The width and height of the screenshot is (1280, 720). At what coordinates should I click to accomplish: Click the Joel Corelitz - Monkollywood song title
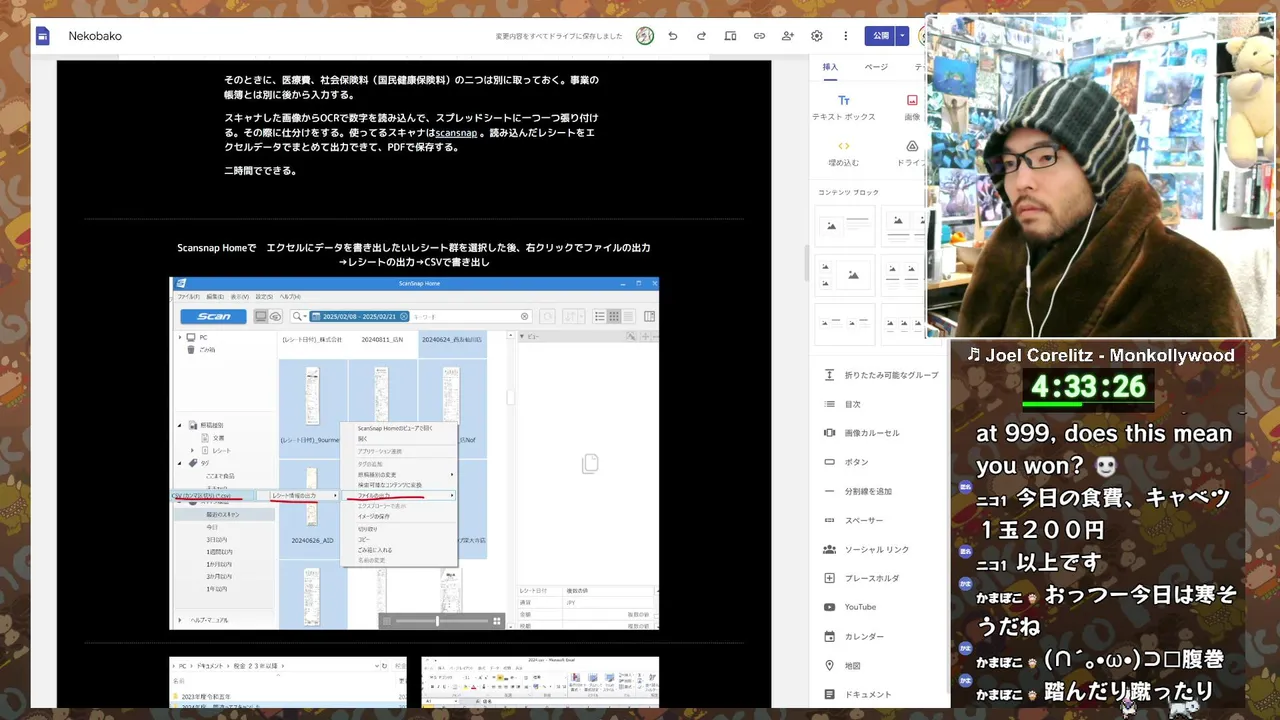click(1100, 355)
